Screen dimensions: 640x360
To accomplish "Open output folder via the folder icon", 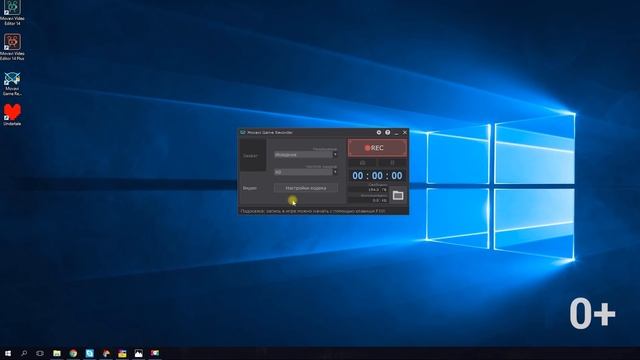I will [x=398, y=196].
